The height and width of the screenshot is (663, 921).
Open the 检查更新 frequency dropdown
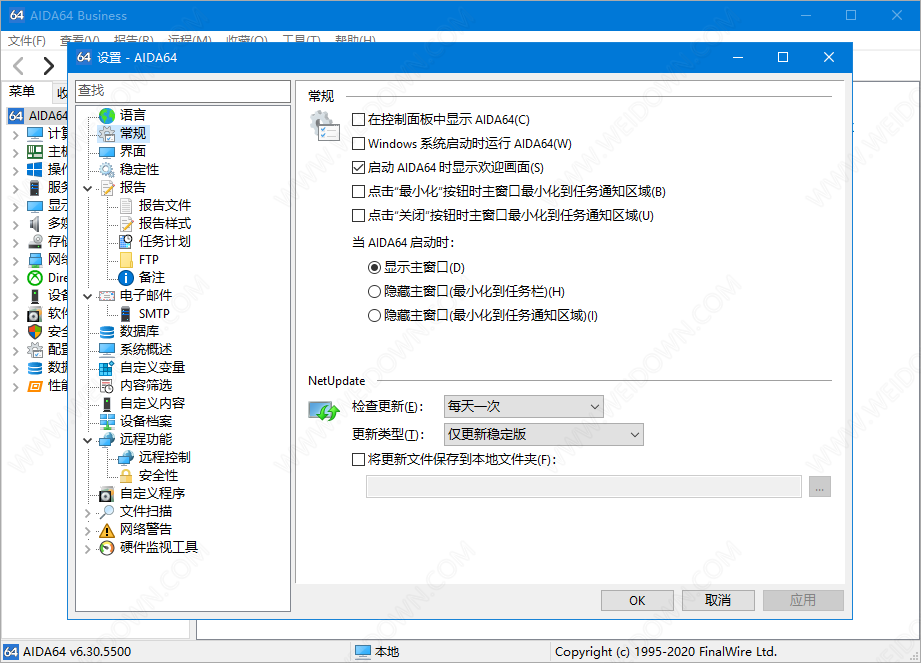tap(524, 406)
